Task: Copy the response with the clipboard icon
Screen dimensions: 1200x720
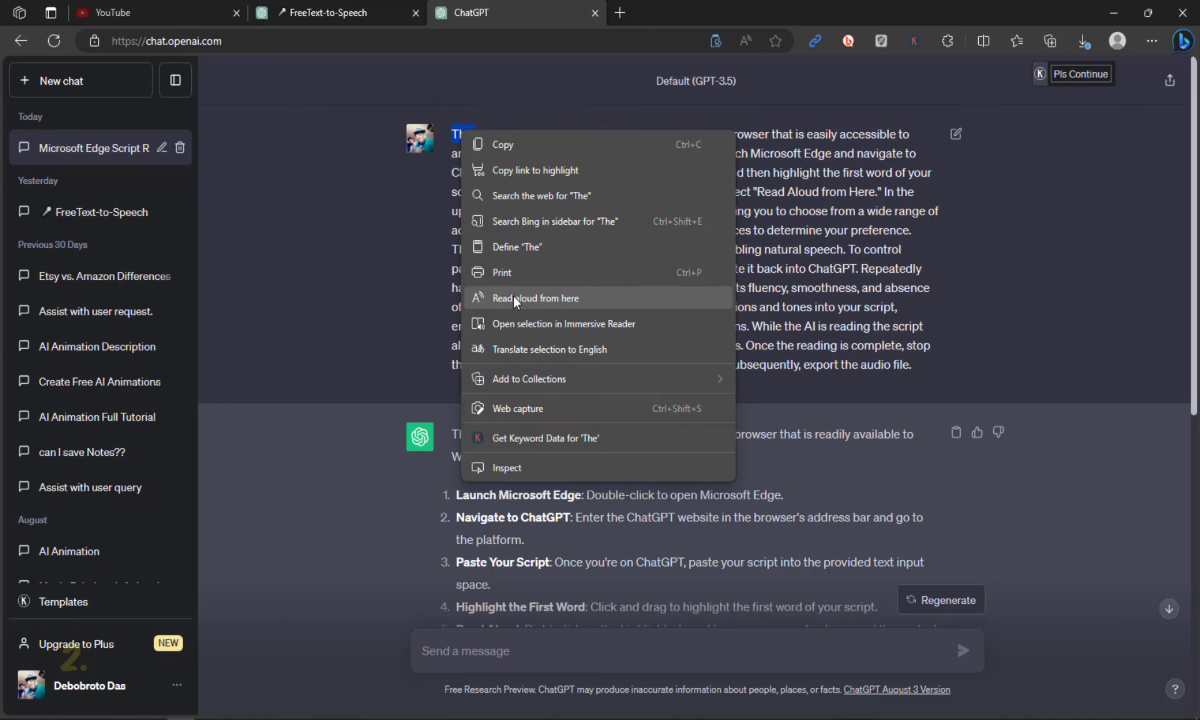Action: click(956, 433)
